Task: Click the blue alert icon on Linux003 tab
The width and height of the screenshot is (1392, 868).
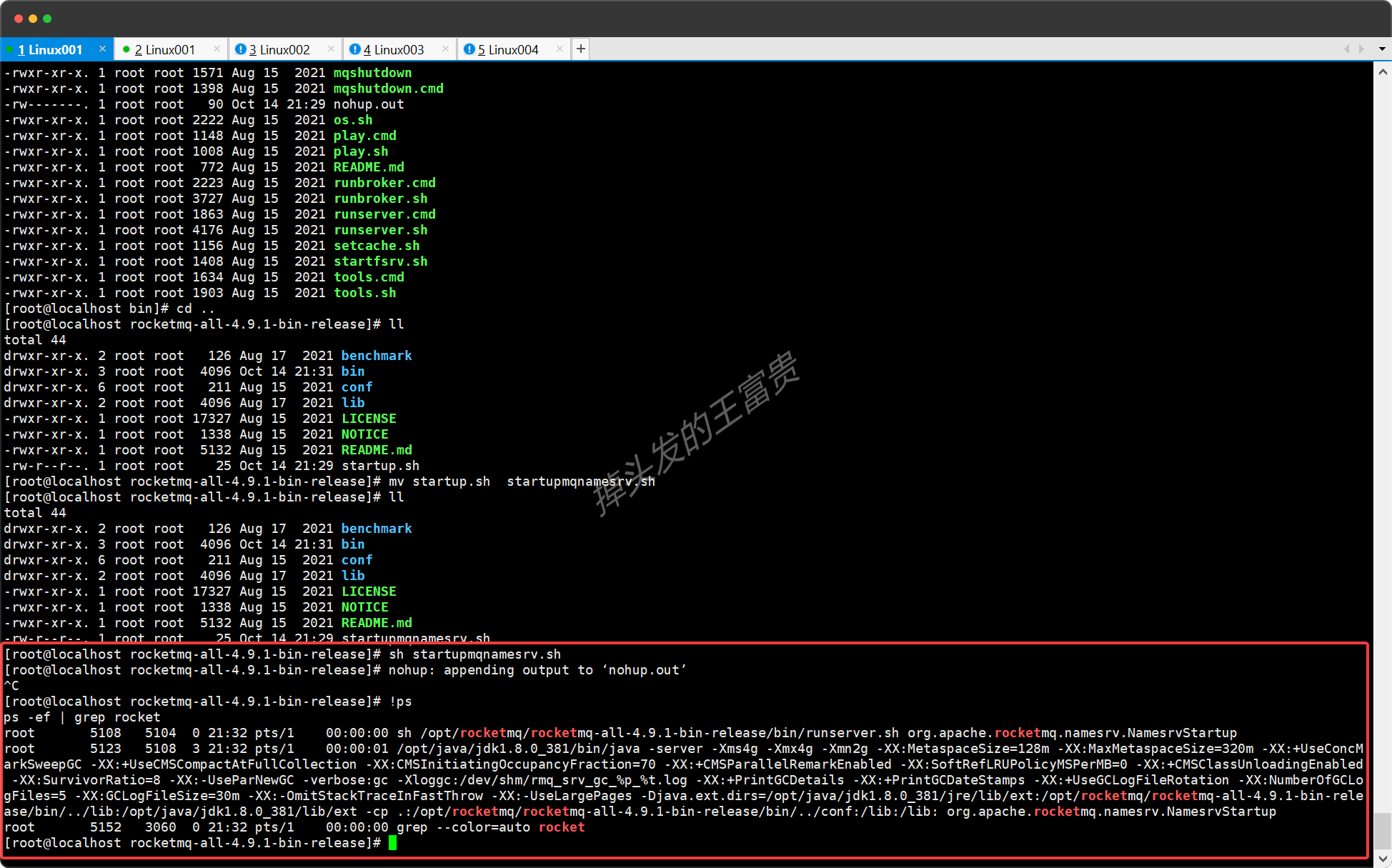Action: 355,49
